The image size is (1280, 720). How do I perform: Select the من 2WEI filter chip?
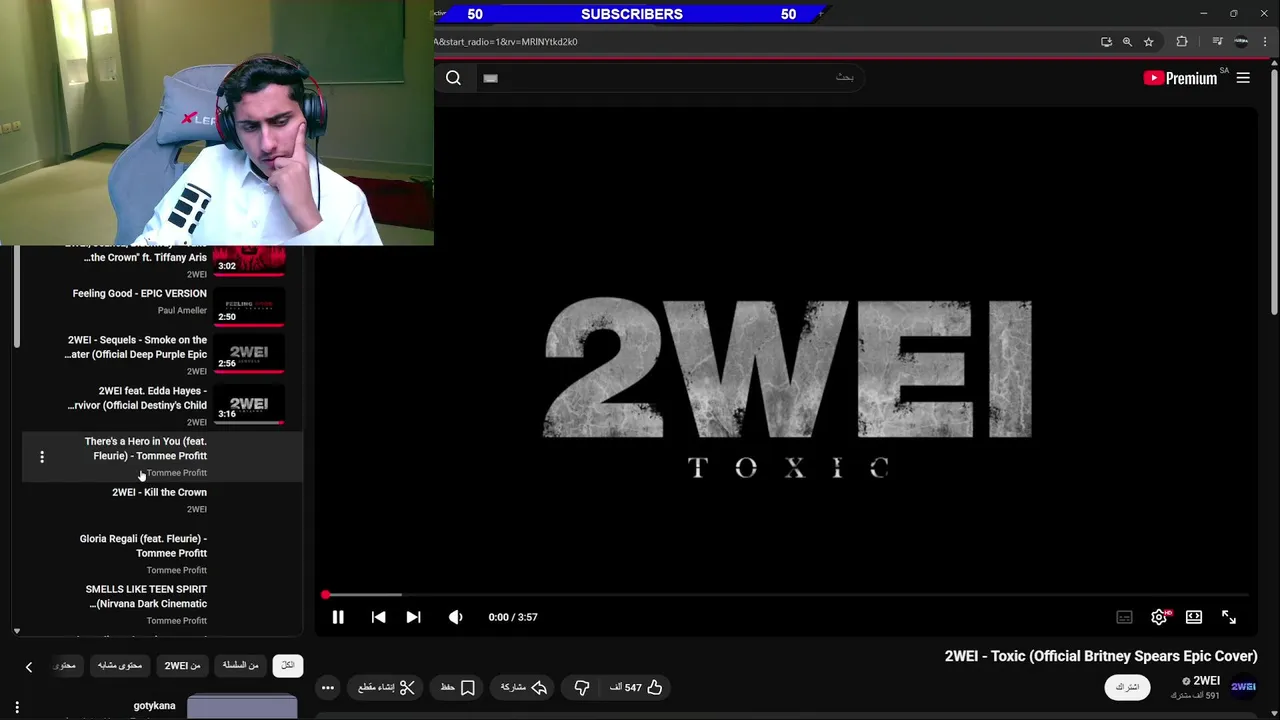coord(182,665)
